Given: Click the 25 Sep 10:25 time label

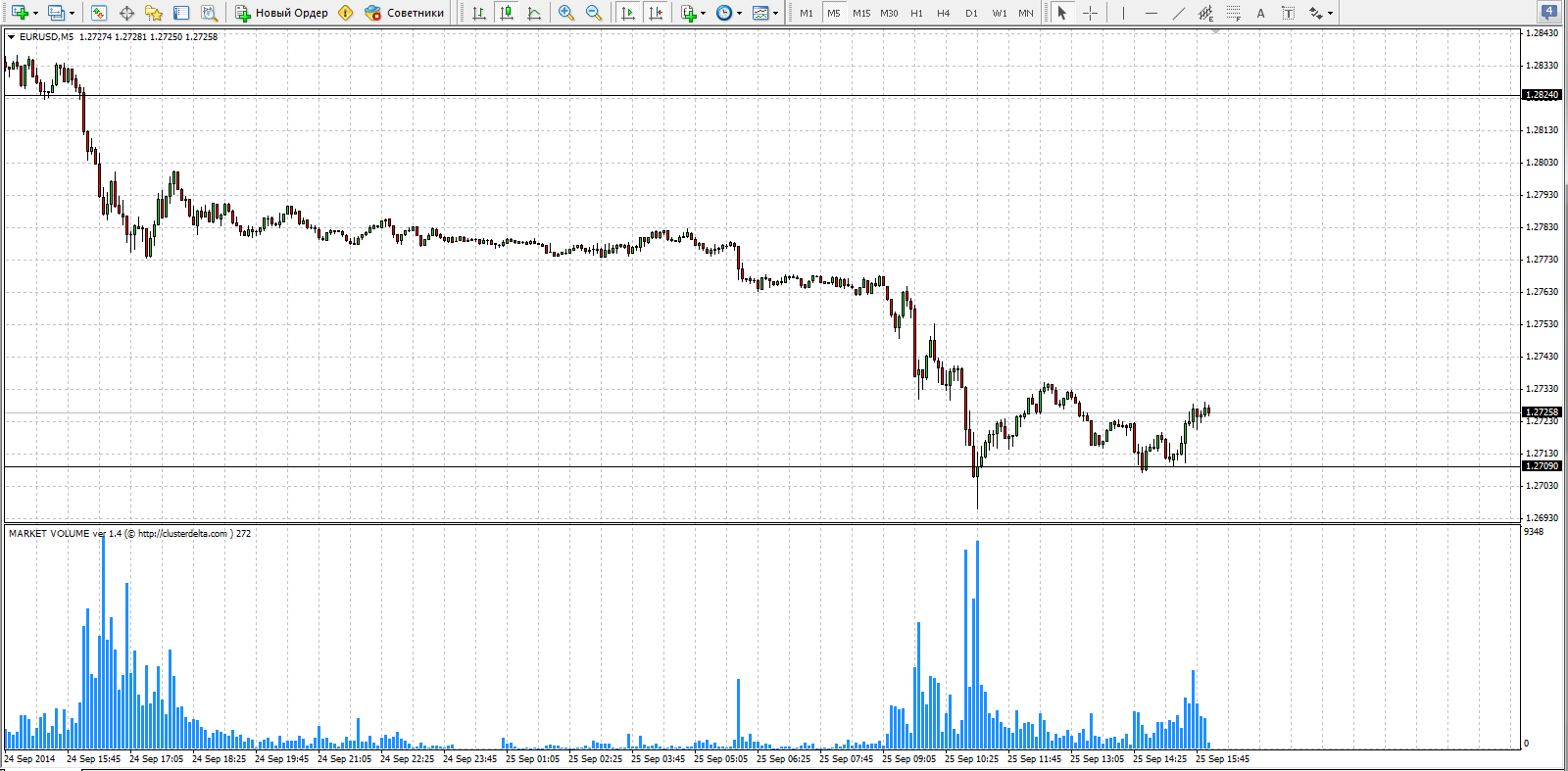Looking at the screenshot, I should (972, 759).
